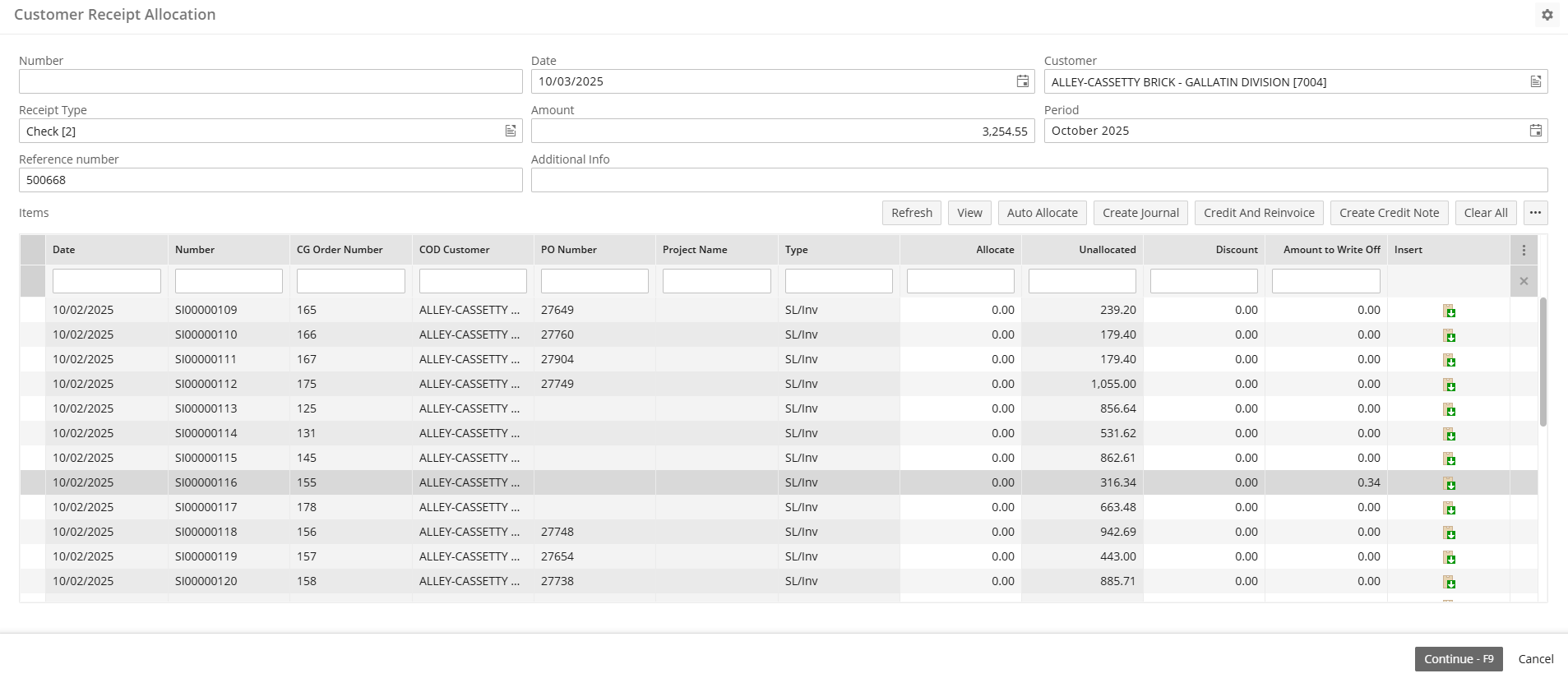Click the Reference number input field
The height and width of the screenshot is (678, 1568).
tap(271, 180)
